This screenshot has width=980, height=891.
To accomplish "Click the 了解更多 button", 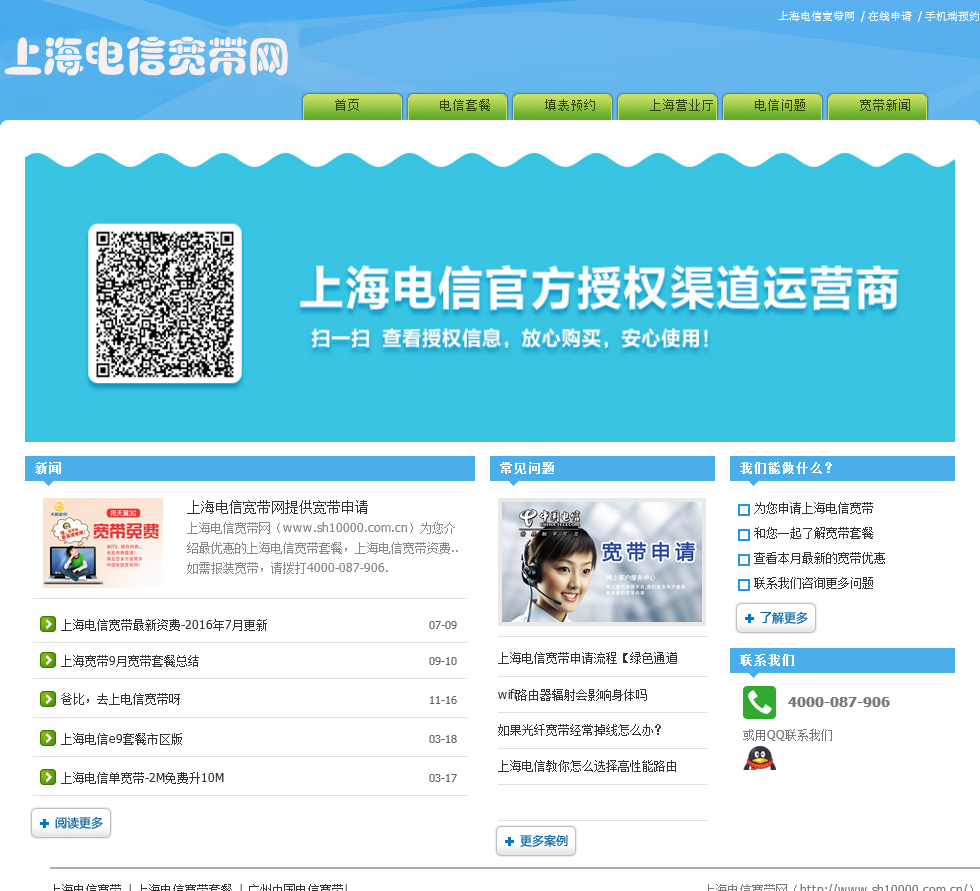I will pyautogui.click(x=776, y=618).
